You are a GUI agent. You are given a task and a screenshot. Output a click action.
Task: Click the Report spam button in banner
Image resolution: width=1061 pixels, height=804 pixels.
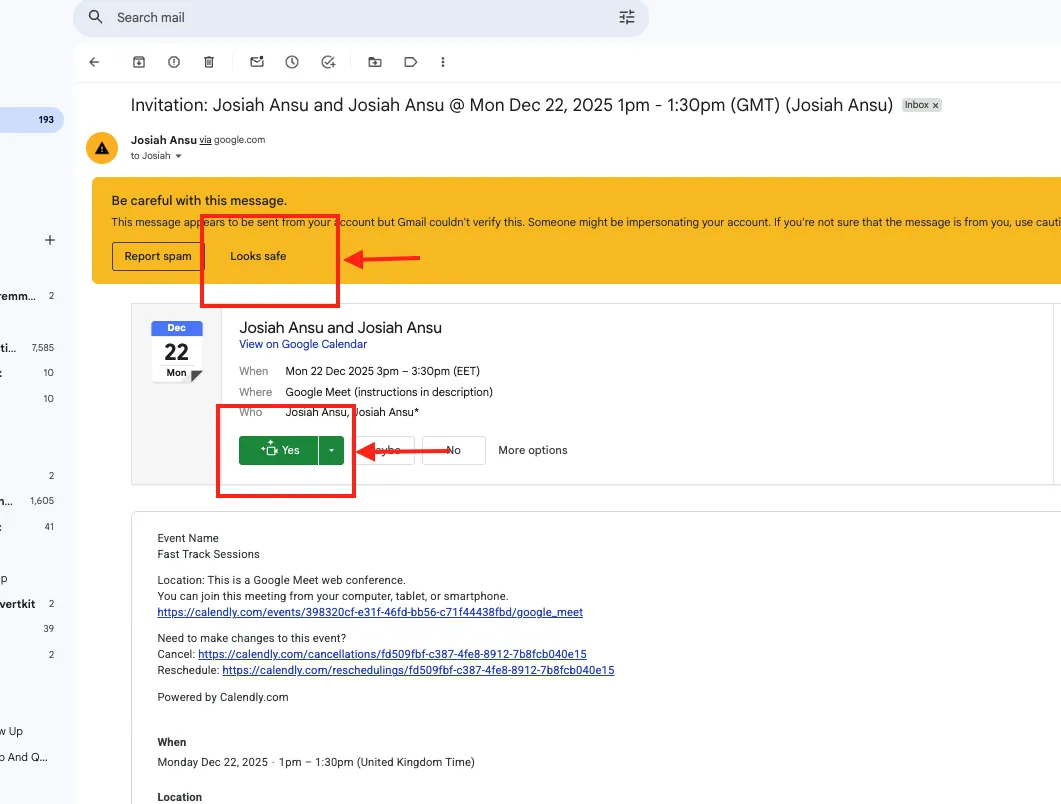[158, 256]
